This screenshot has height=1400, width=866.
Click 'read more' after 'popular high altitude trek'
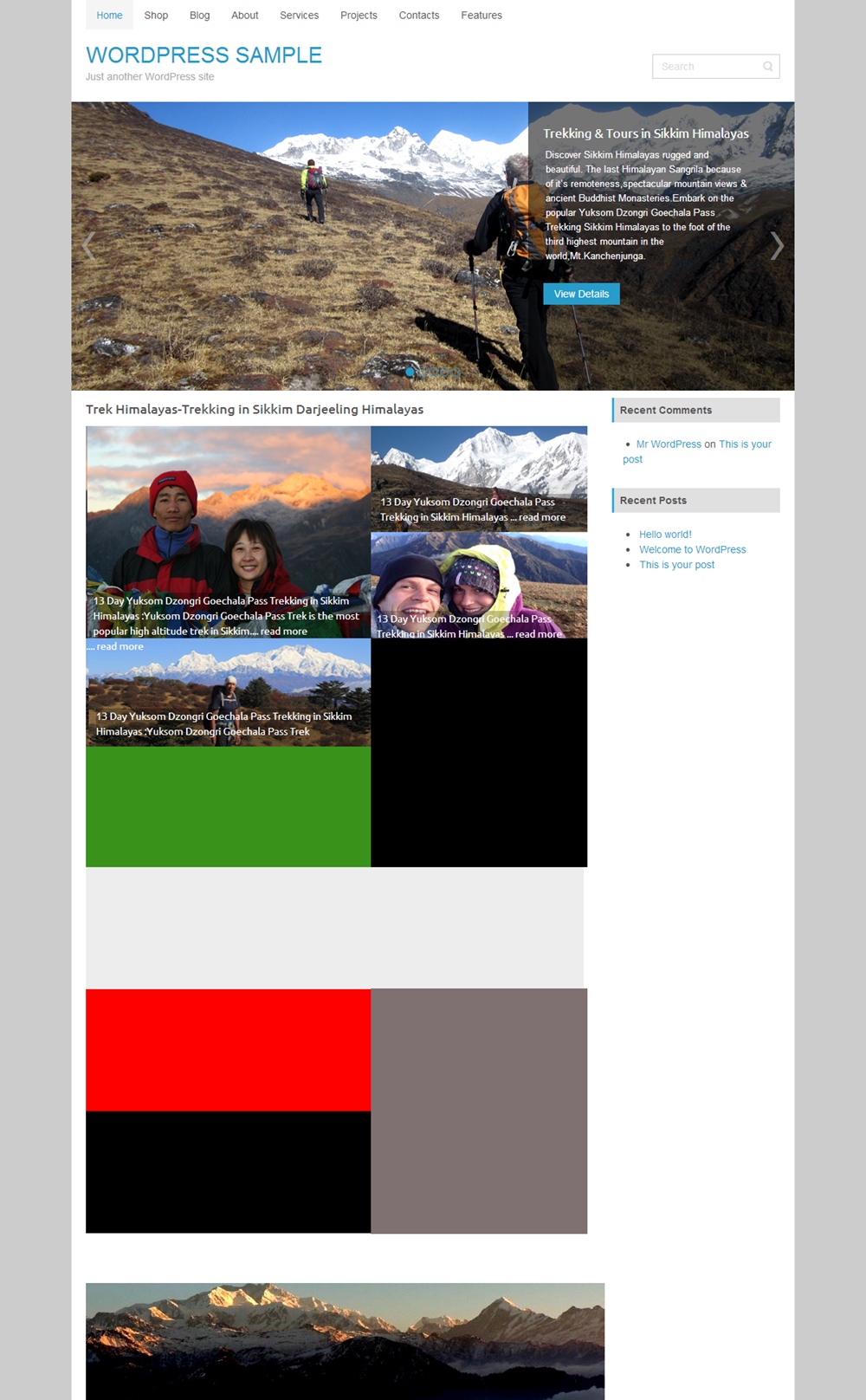[x=283, y=632]
